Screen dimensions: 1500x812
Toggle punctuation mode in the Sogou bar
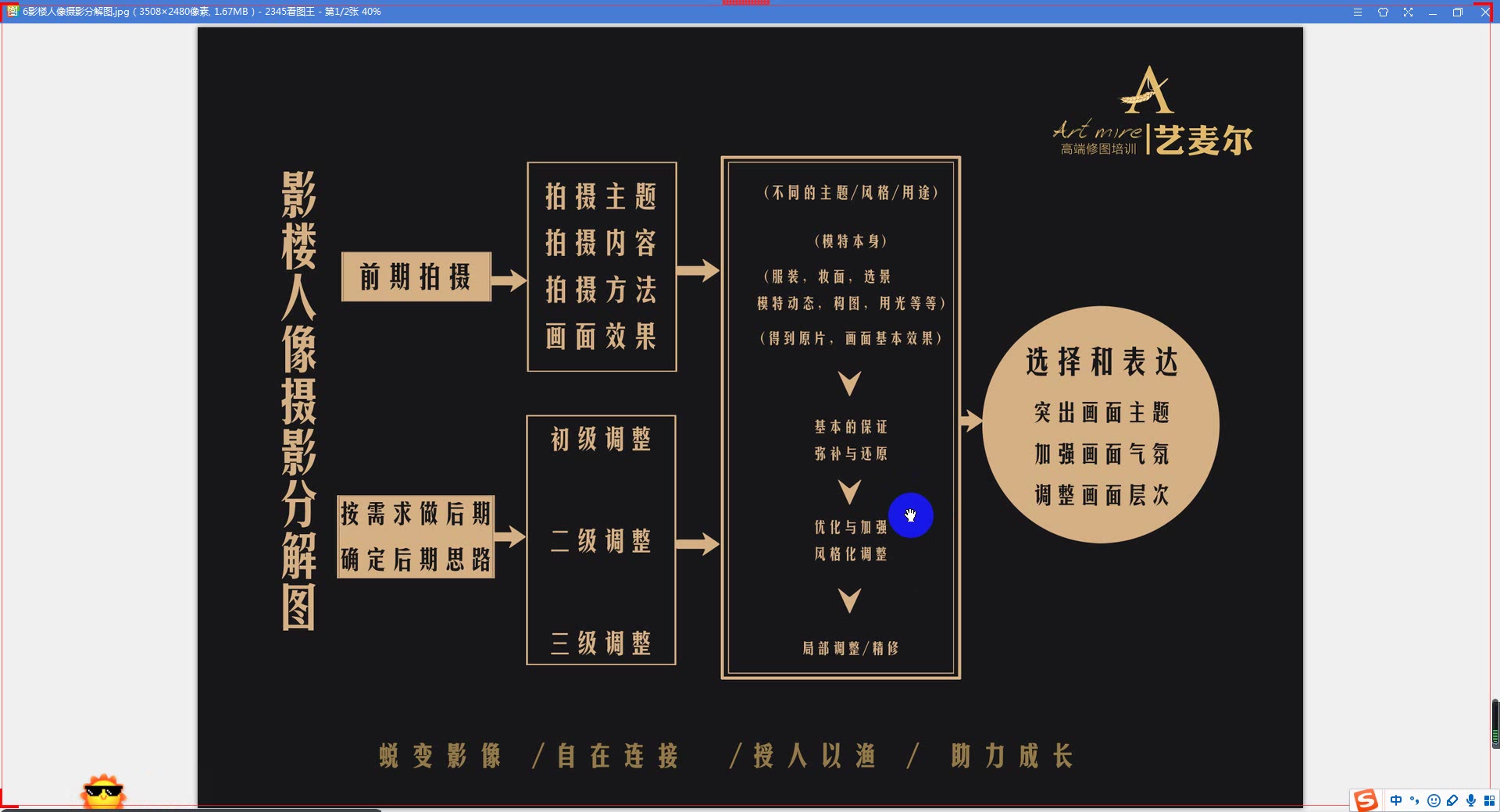[1414, 800]
